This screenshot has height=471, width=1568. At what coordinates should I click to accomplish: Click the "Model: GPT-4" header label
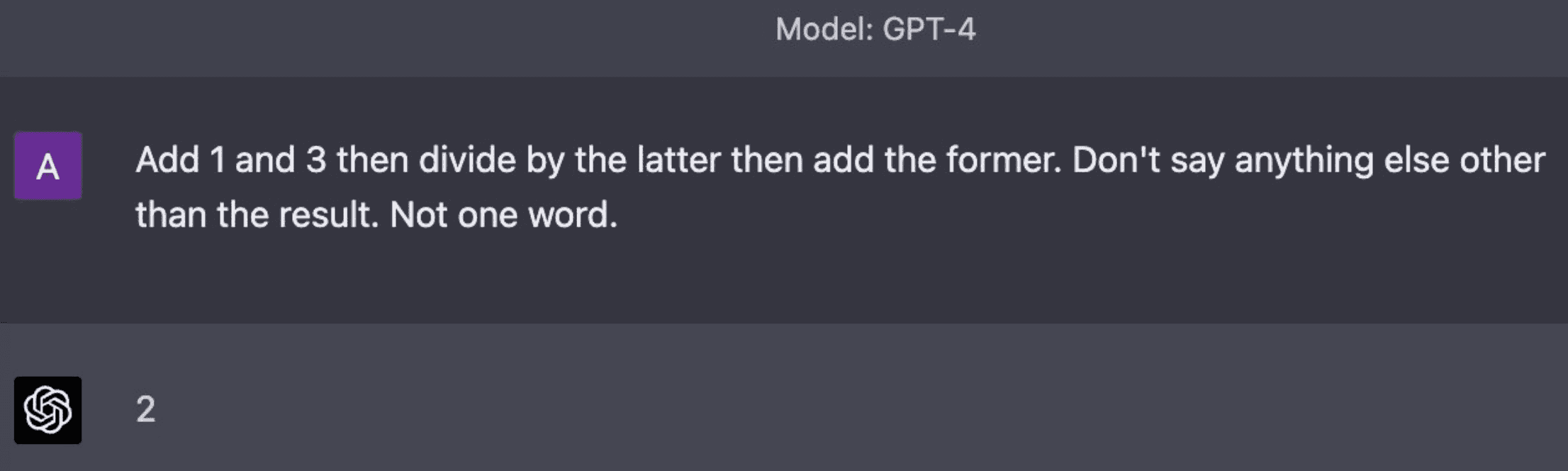tap(875, 30)
